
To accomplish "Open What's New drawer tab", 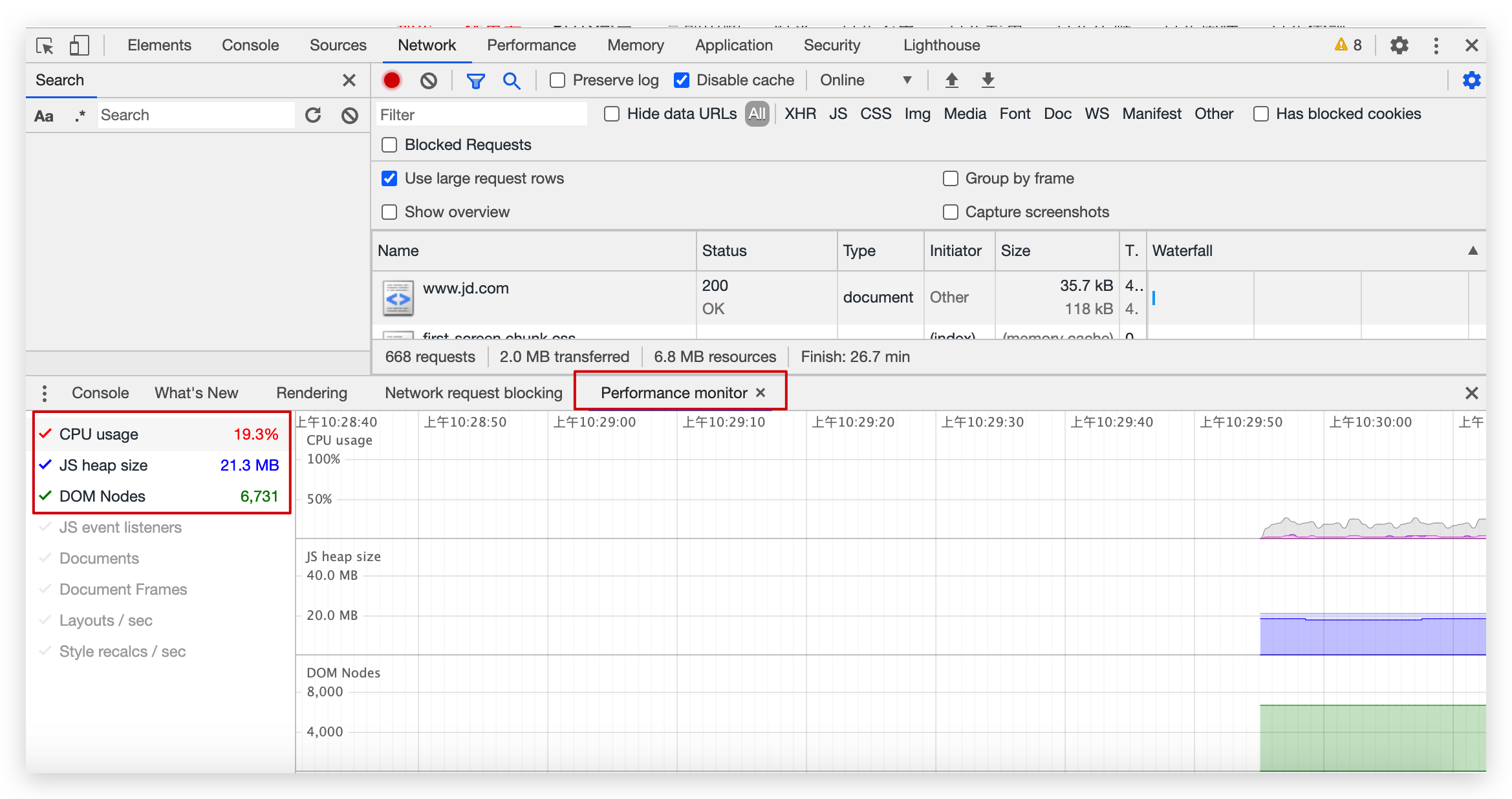I will click(x=196, y=393).
